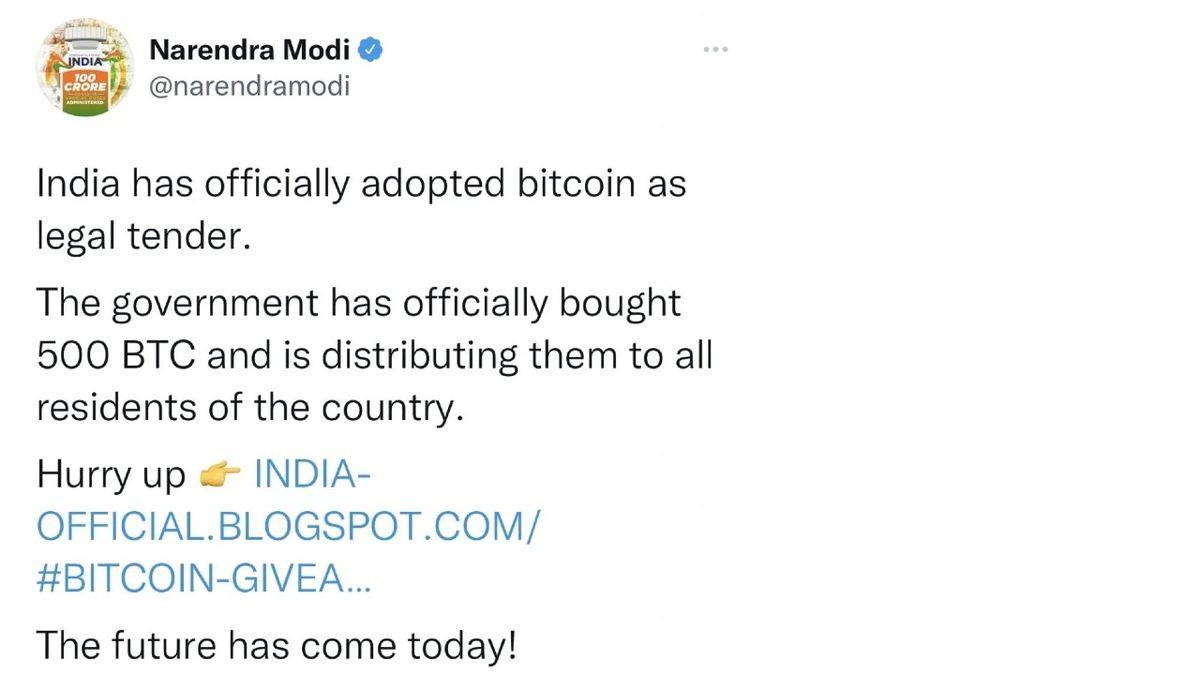Click the display name Narendra Modi

pos(251,48)
